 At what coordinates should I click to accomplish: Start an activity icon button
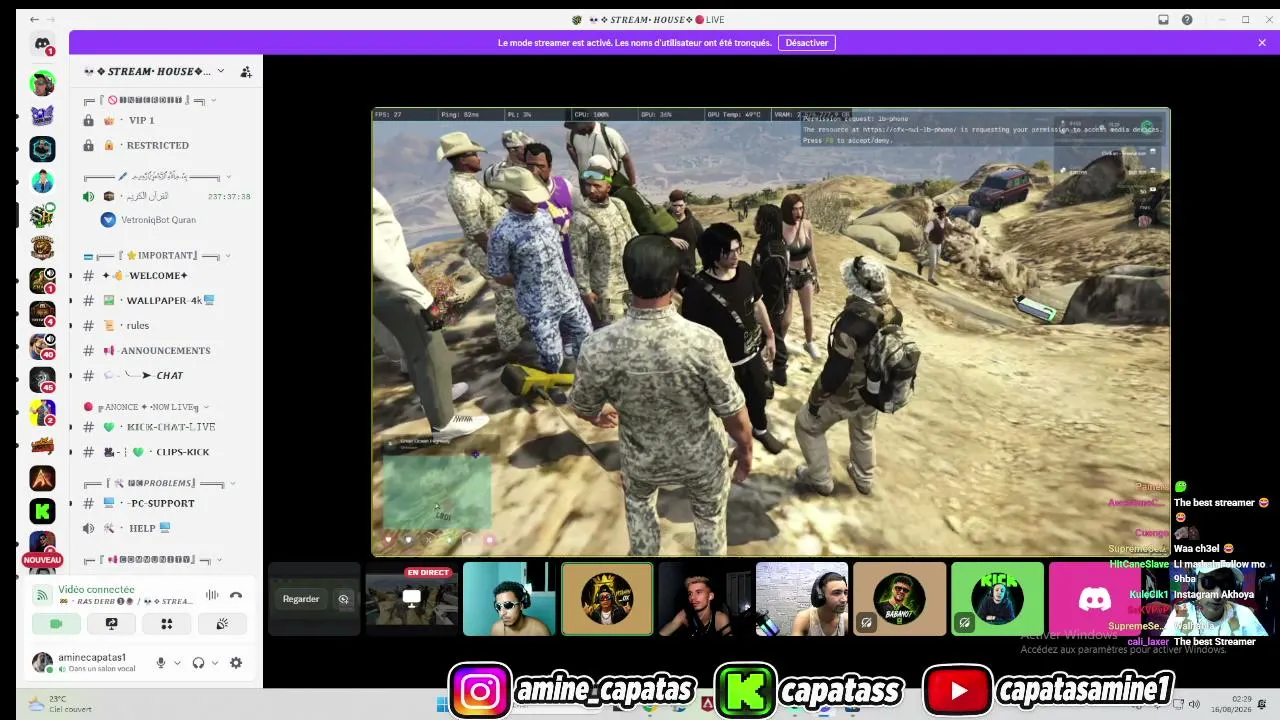(167, 623)
